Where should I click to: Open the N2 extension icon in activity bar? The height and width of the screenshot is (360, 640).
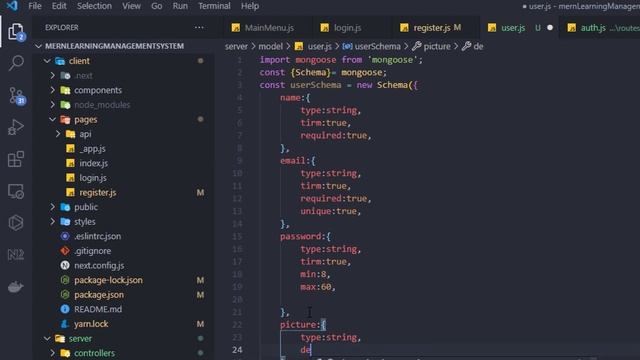tap(16, 255)
